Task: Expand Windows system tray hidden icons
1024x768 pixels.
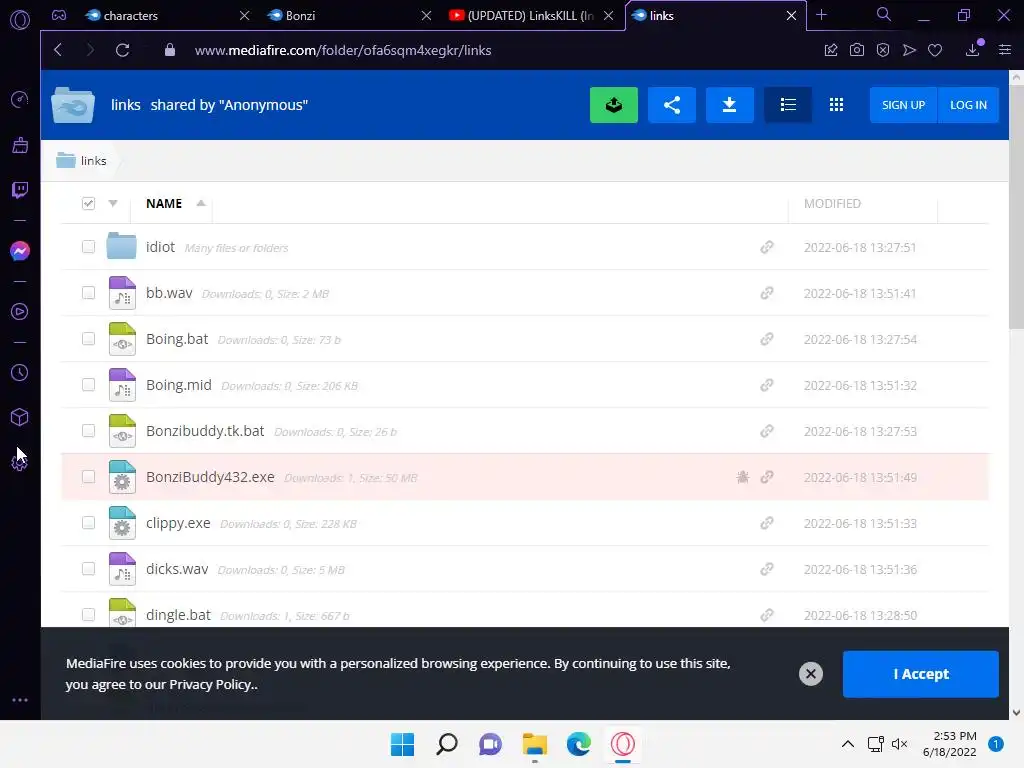Action: point(848,744)
